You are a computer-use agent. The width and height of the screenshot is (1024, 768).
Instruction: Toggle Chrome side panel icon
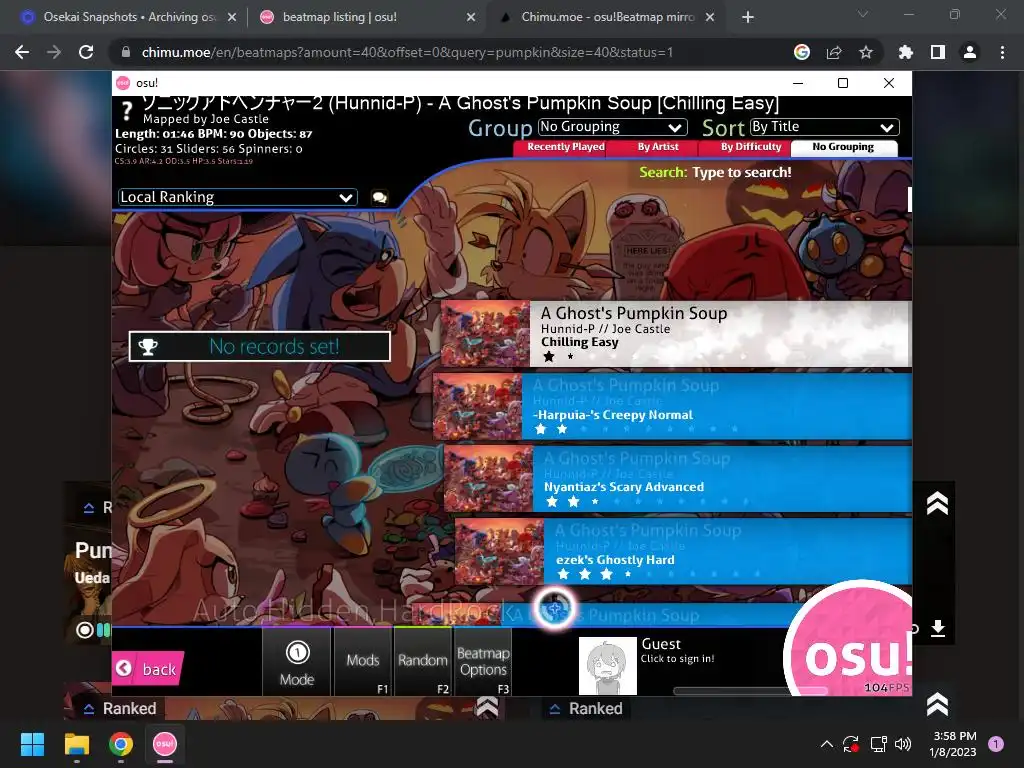click(x=938, y=52)
